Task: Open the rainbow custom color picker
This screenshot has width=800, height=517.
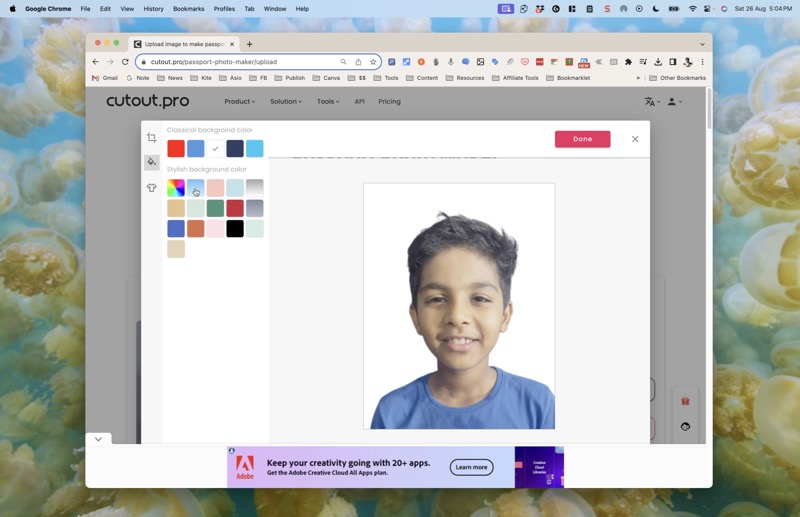Action: click(176, 188)
